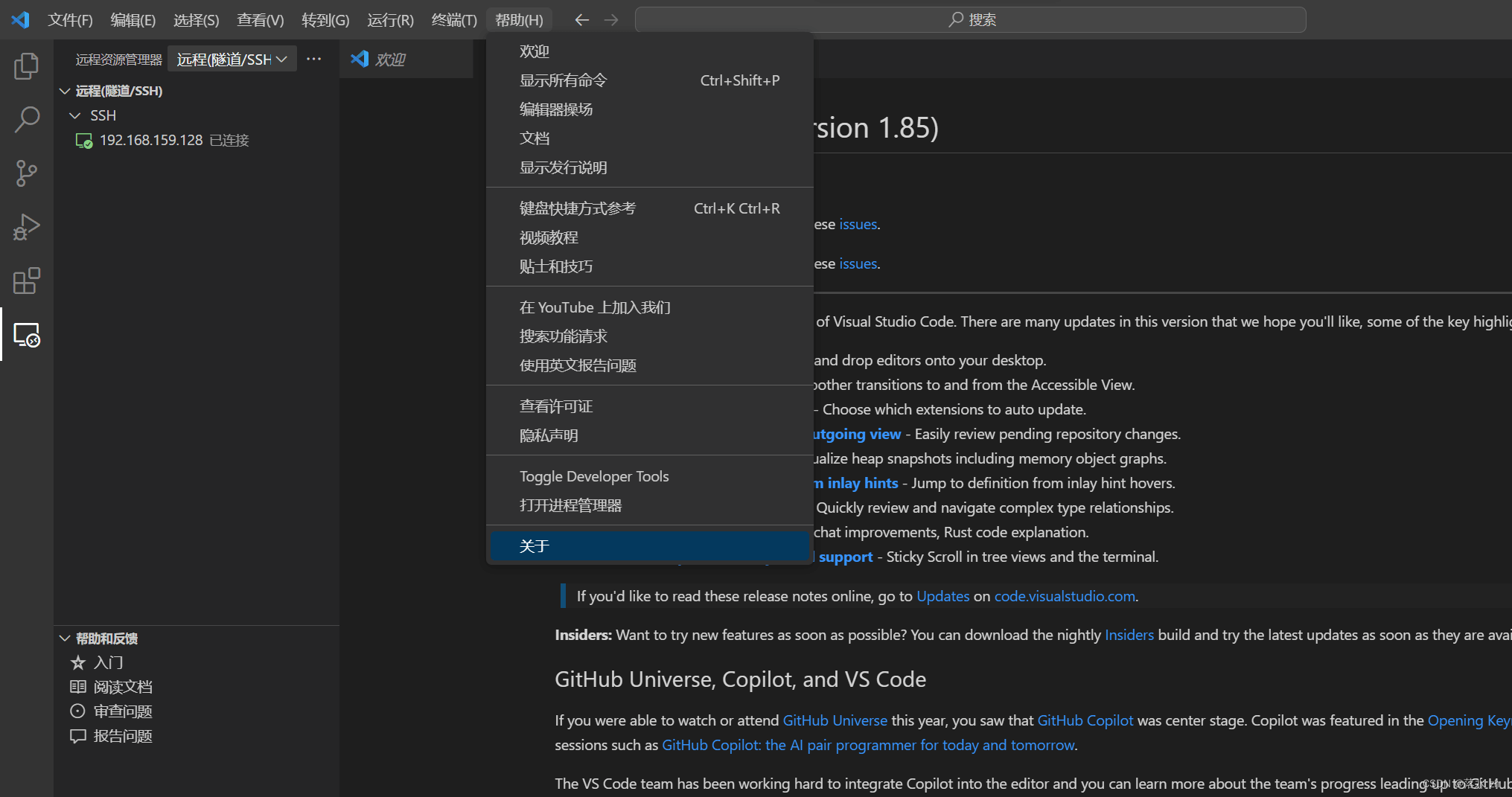Click the circle icon beside 审查问题
The height and width of the screenshot is (797, 1512).
tap(77, 711)
